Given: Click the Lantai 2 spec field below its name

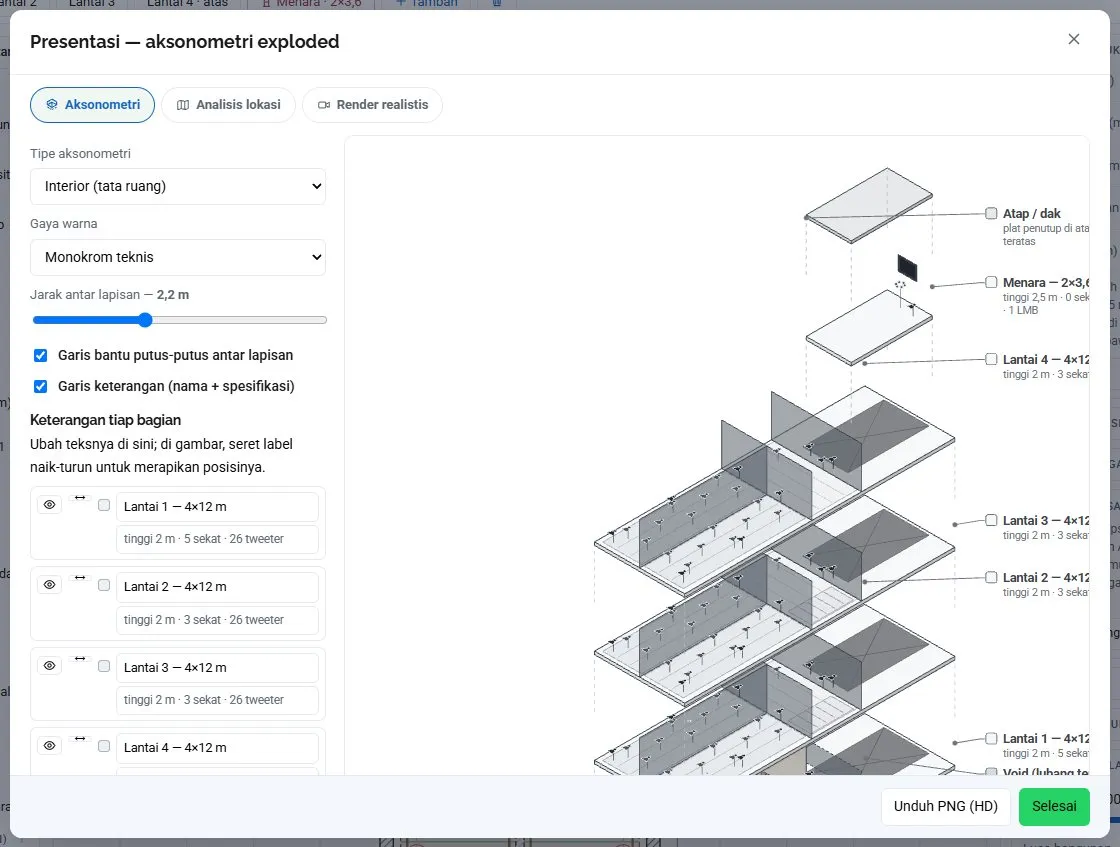Looking at the screenshot, I should click(x=217, y=620).
